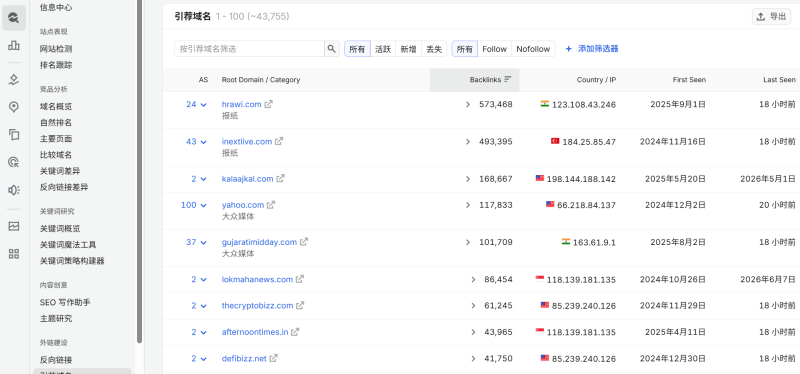Open thecryptobizz.com external link icon

301,305
